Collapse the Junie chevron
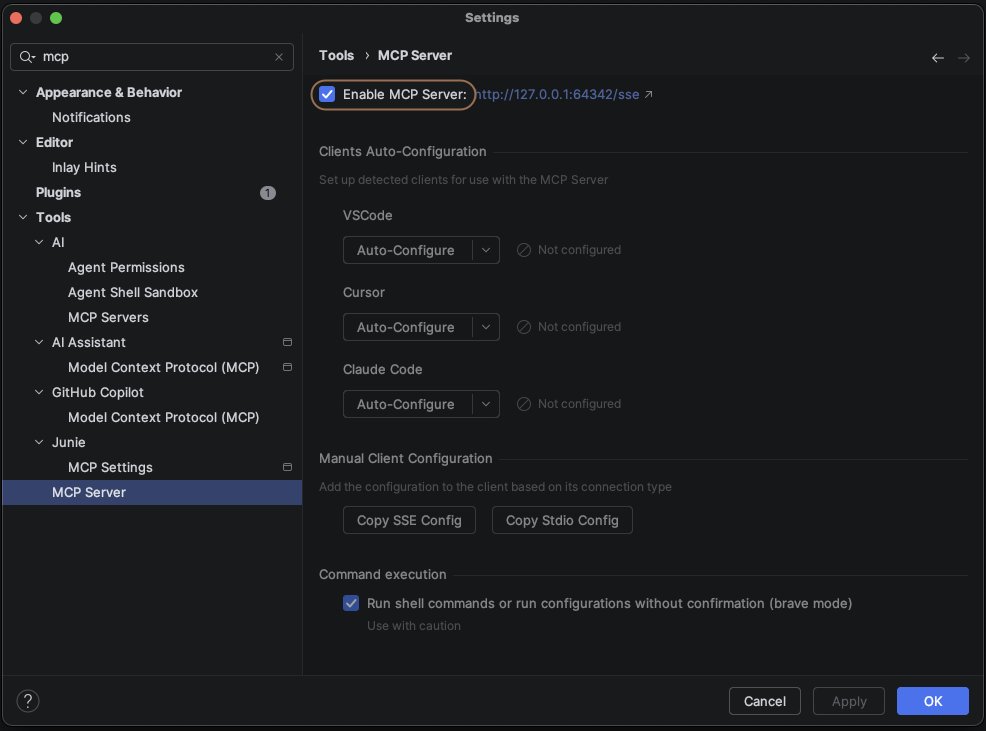Screen dimensions: 986x731 [39, 442]
